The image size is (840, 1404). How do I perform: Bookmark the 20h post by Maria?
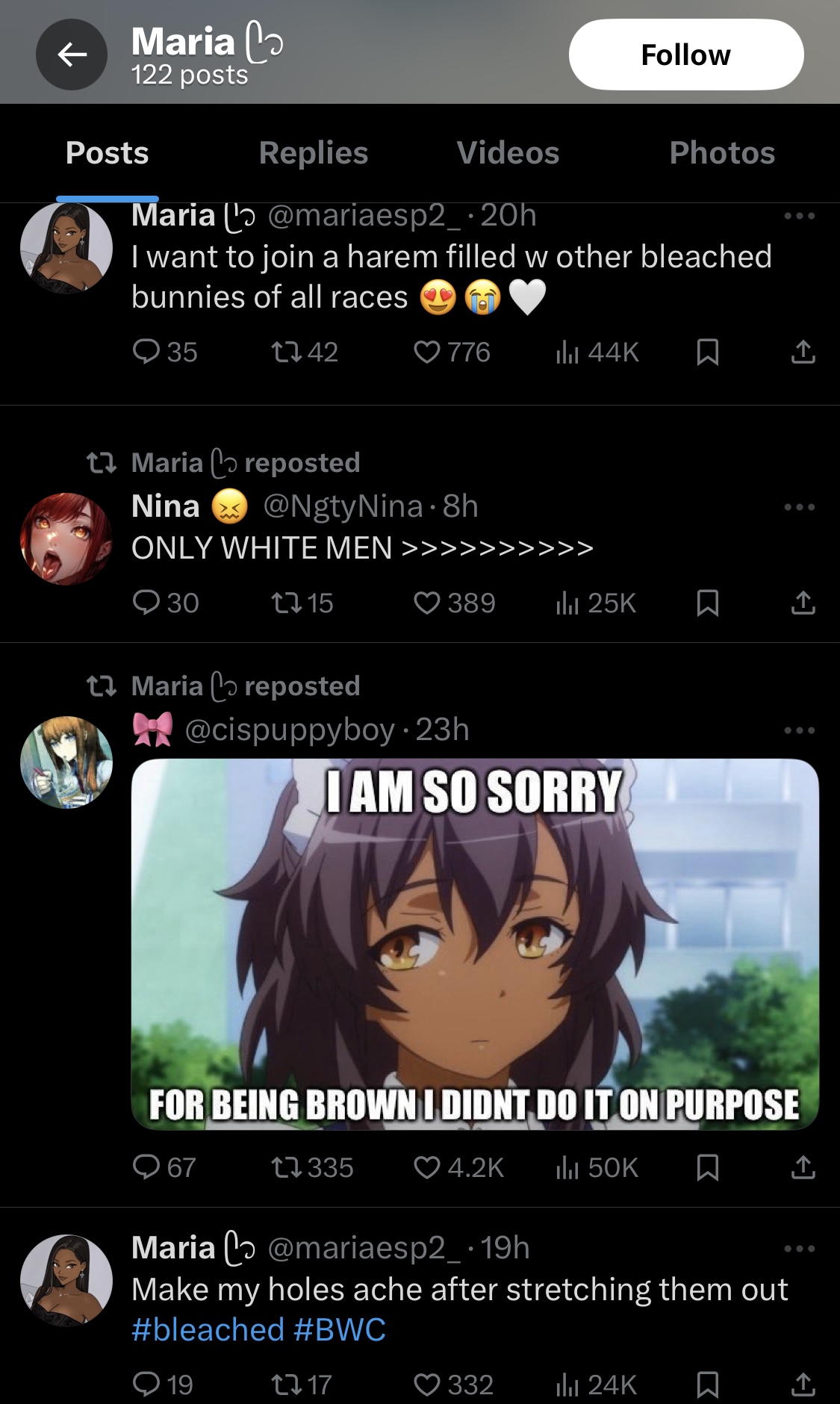(x=707, y=352)
